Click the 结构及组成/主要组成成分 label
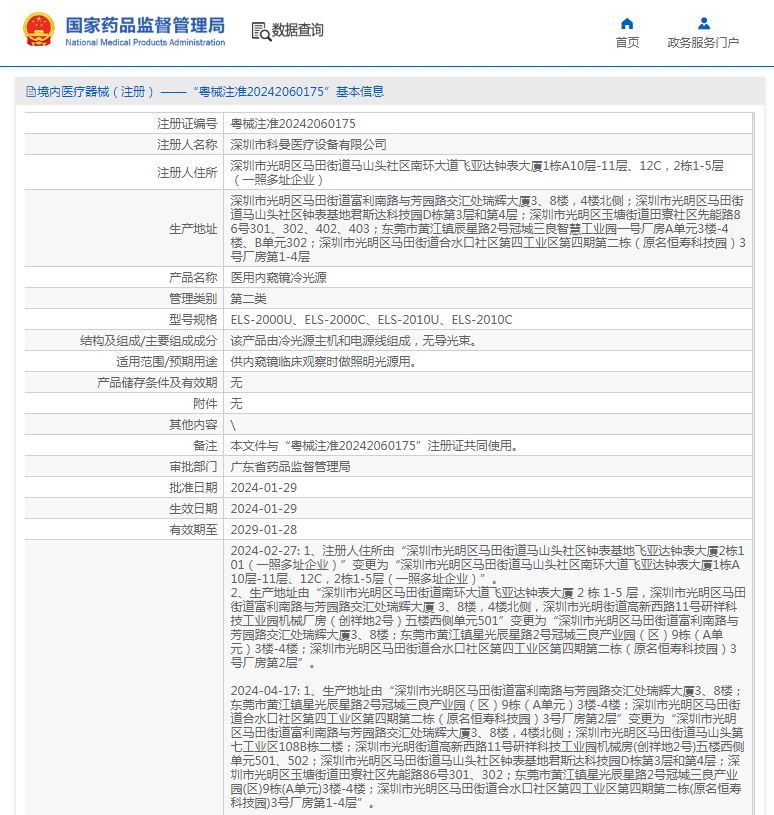Screen dimensions: 774x815 [x=148, y=341]
